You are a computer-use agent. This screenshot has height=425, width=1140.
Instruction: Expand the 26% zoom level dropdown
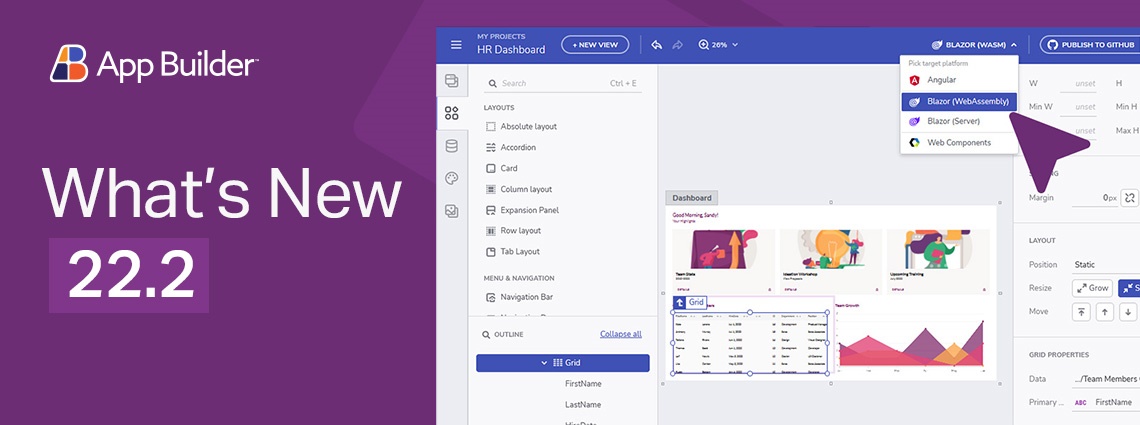(x=719, y=45)
